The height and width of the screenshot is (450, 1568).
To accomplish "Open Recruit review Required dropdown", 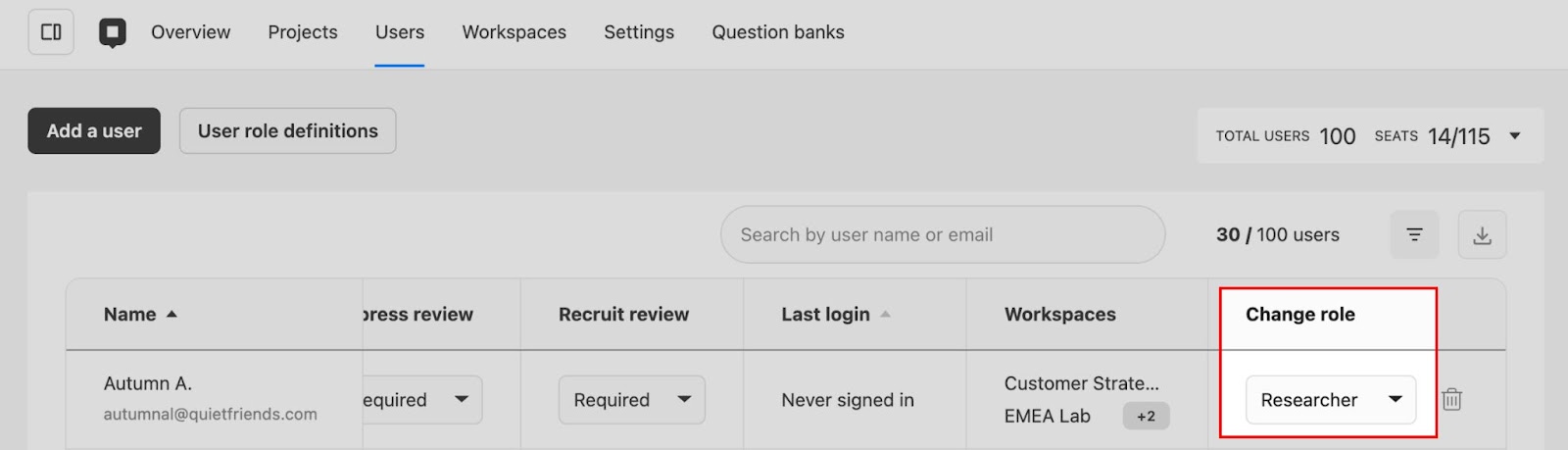I will 632,400.
